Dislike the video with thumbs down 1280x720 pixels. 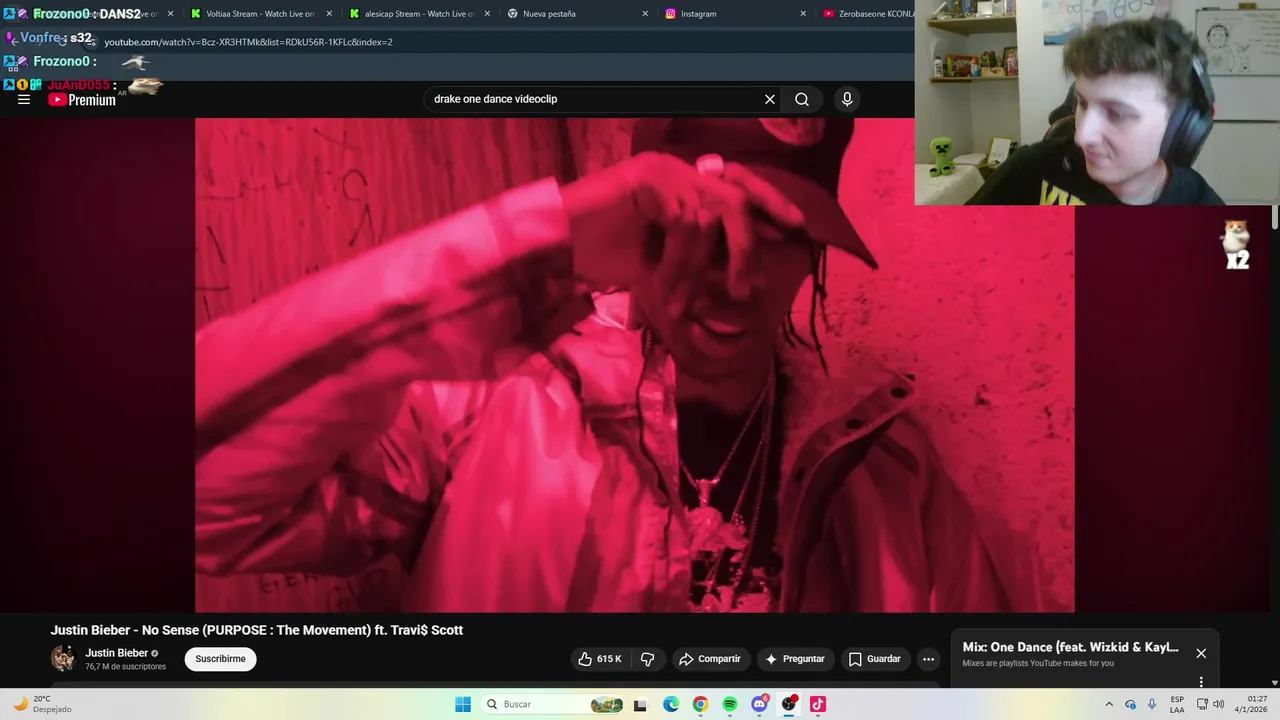coord(648,659)
